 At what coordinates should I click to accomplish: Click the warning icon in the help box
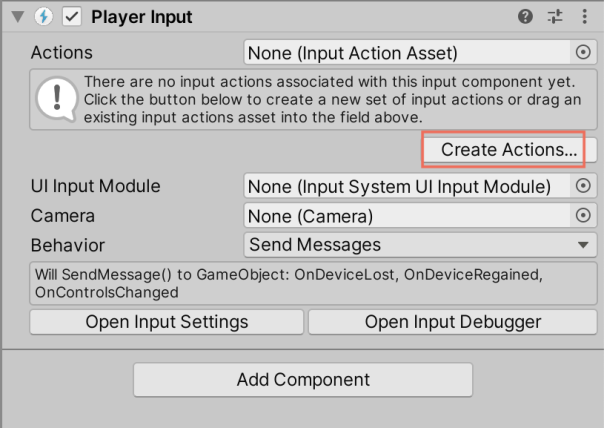pyautogui.click(x=57, y=98)
